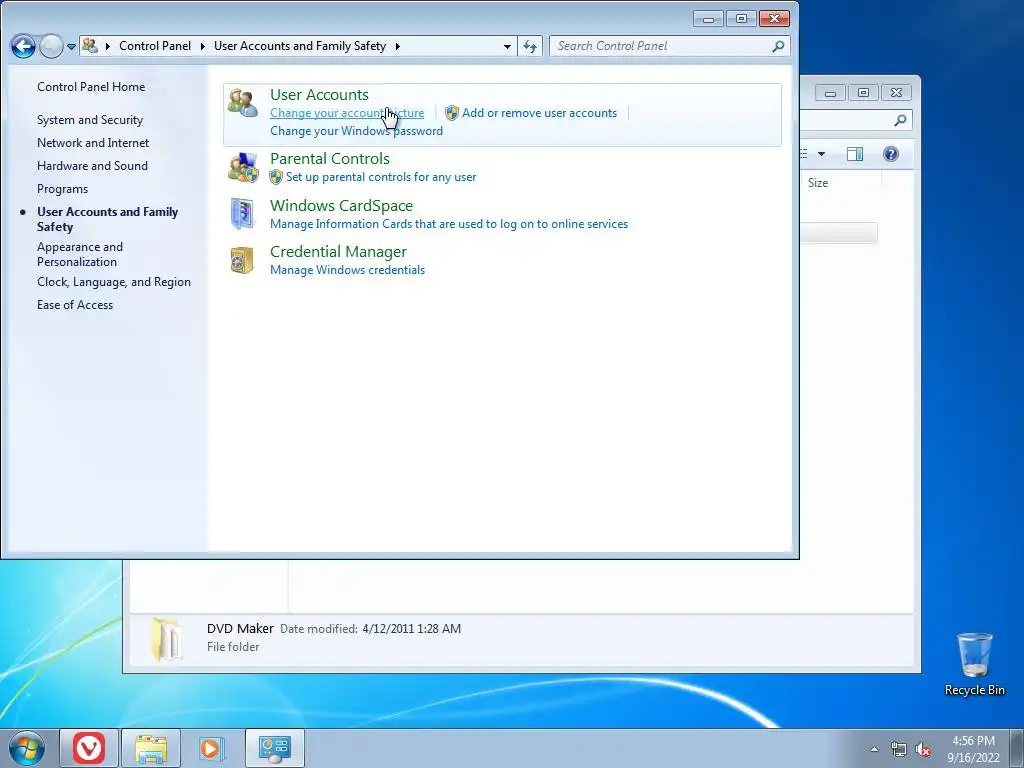Viewport: 1024px width, 768px height.
Task: Click the Control Panel taskbar button
Action: 274,748
